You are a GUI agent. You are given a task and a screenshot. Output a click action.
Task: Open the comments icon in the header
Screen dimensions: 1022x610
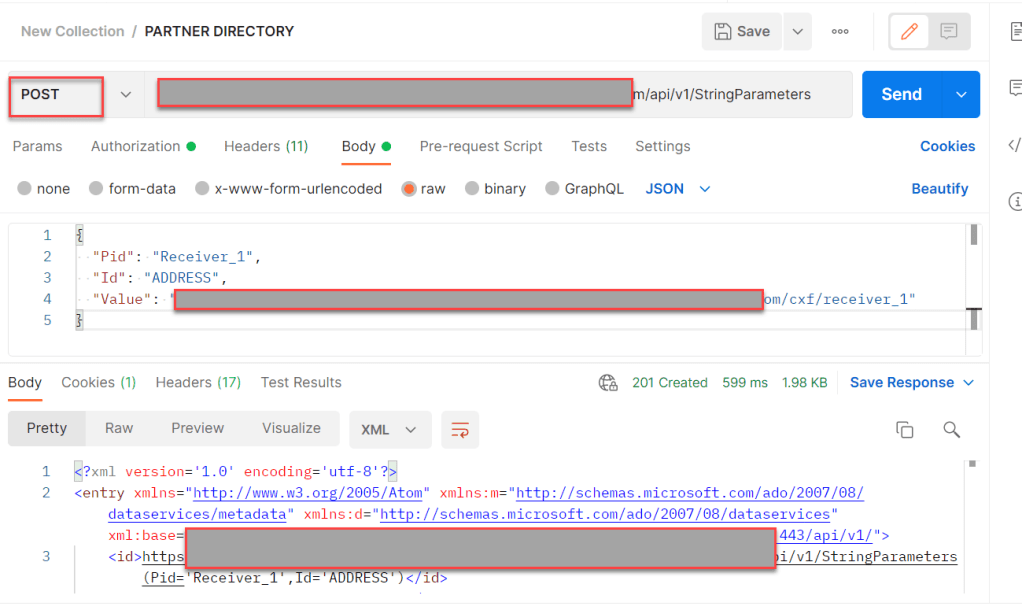point(948,32)
